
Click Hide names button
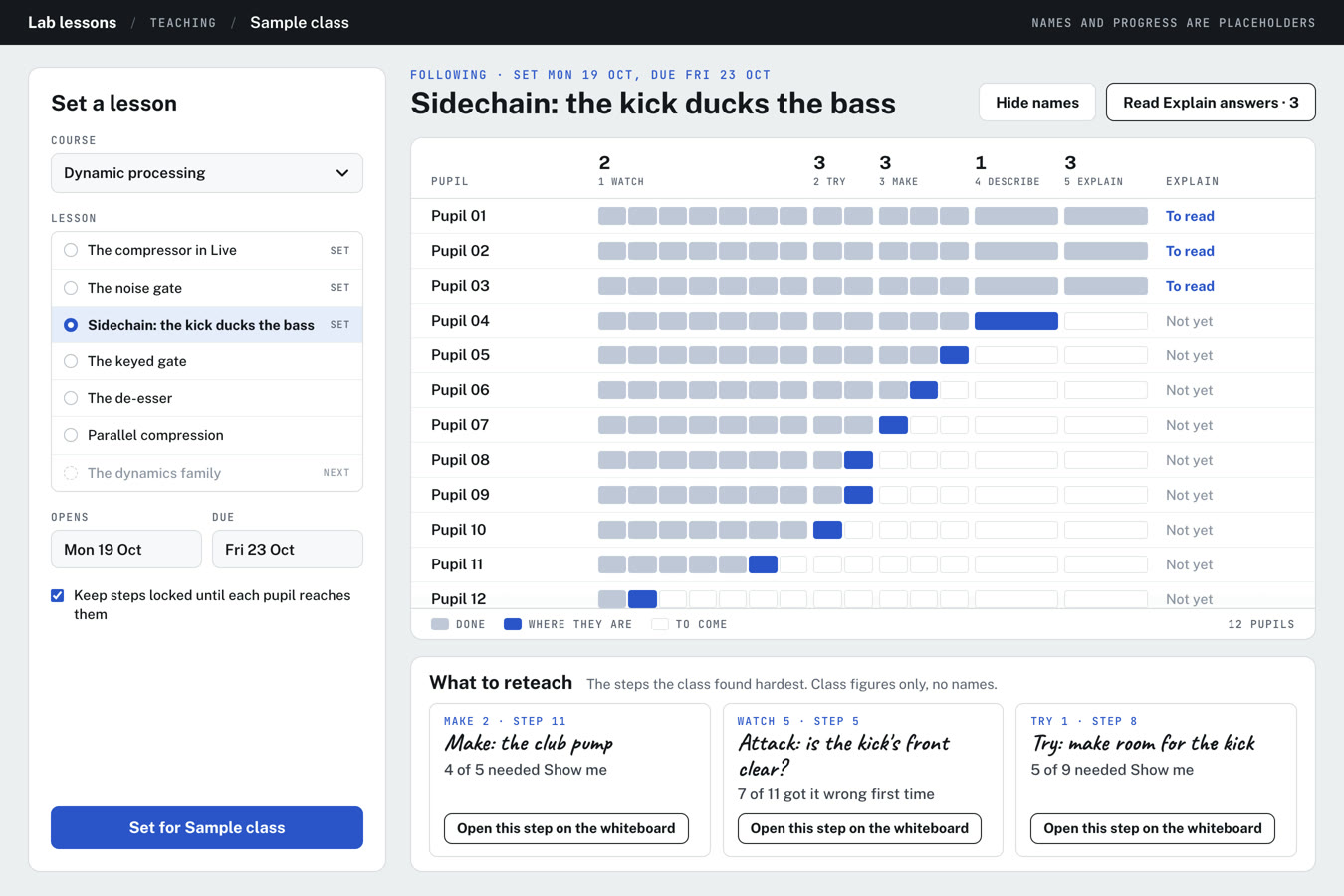[x=1037, y=103]
